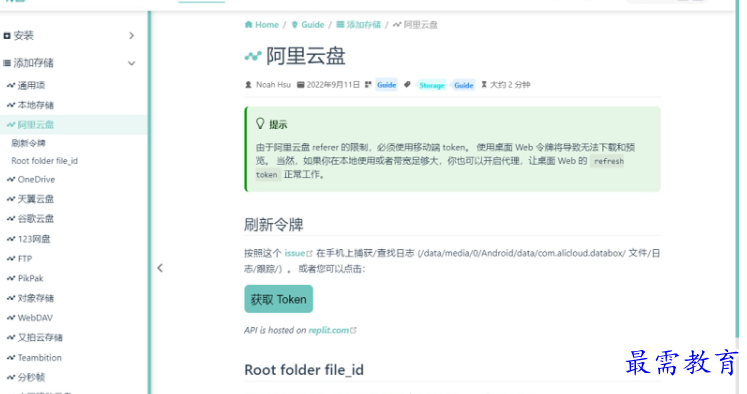Click the icon beside 添加存储 in sidebar
This screenshot has height=394, width=747.
click(7, 63)
